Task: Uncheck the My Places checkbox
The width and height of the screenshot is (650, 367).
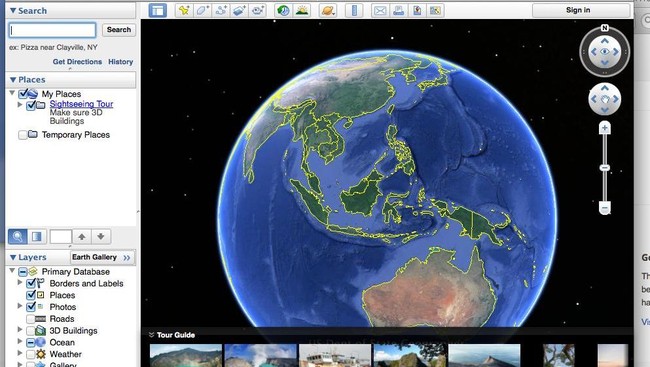Action: tap(23, 94)
